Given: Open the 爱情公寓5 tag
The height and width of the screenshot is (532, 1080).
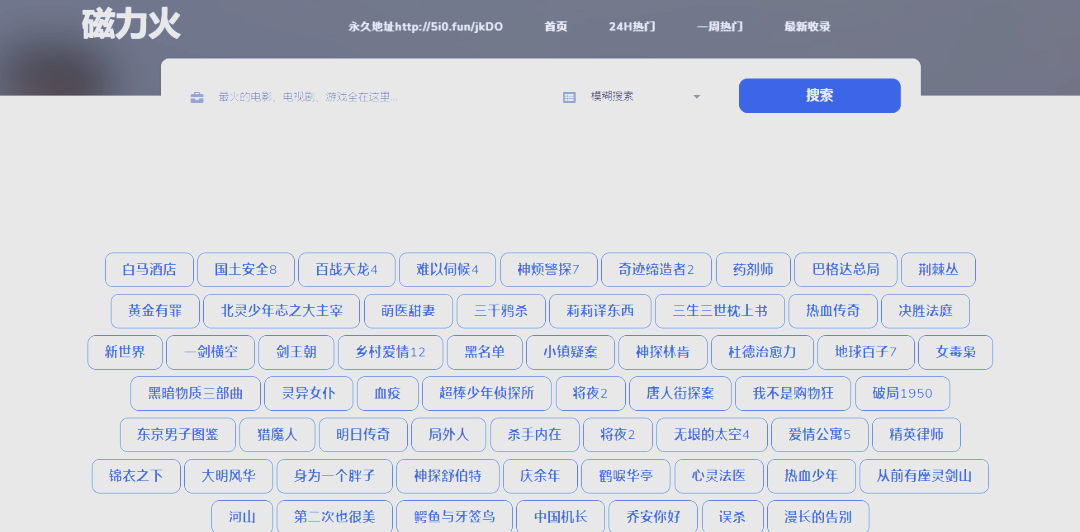Looking at the screenshot, I should tap(819, 435).
